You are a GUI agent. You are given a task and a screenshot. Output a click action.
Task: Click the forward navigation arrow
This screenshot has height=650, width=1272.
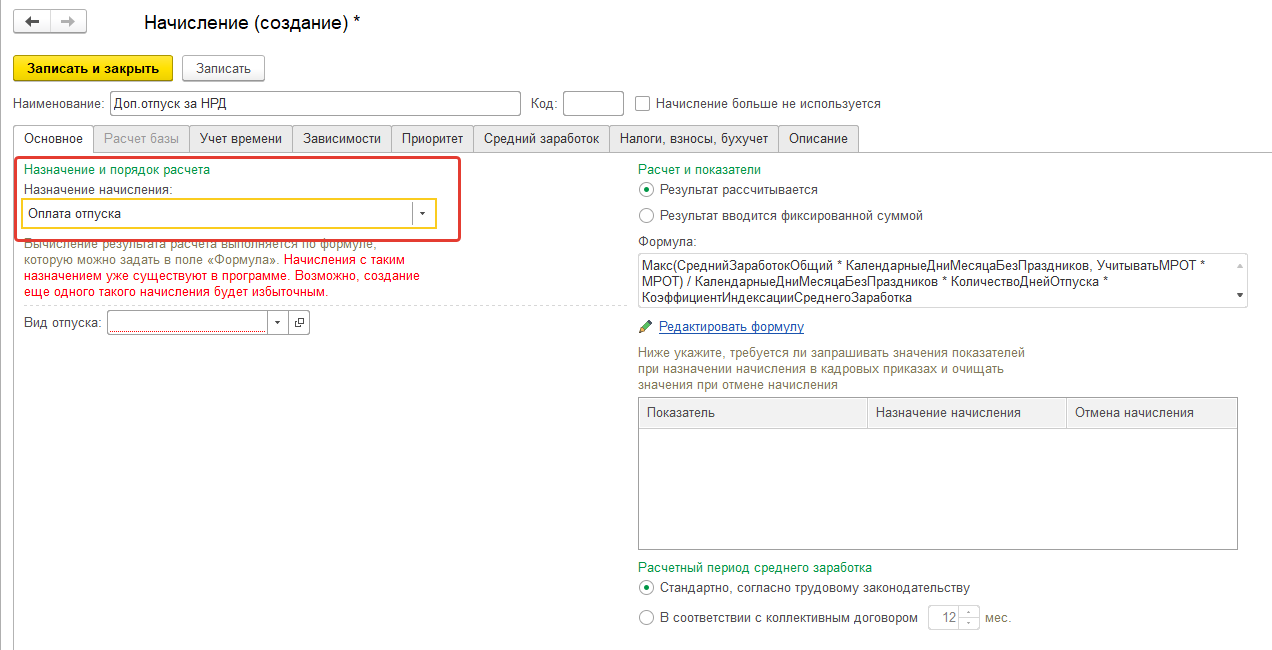[67, 21]
